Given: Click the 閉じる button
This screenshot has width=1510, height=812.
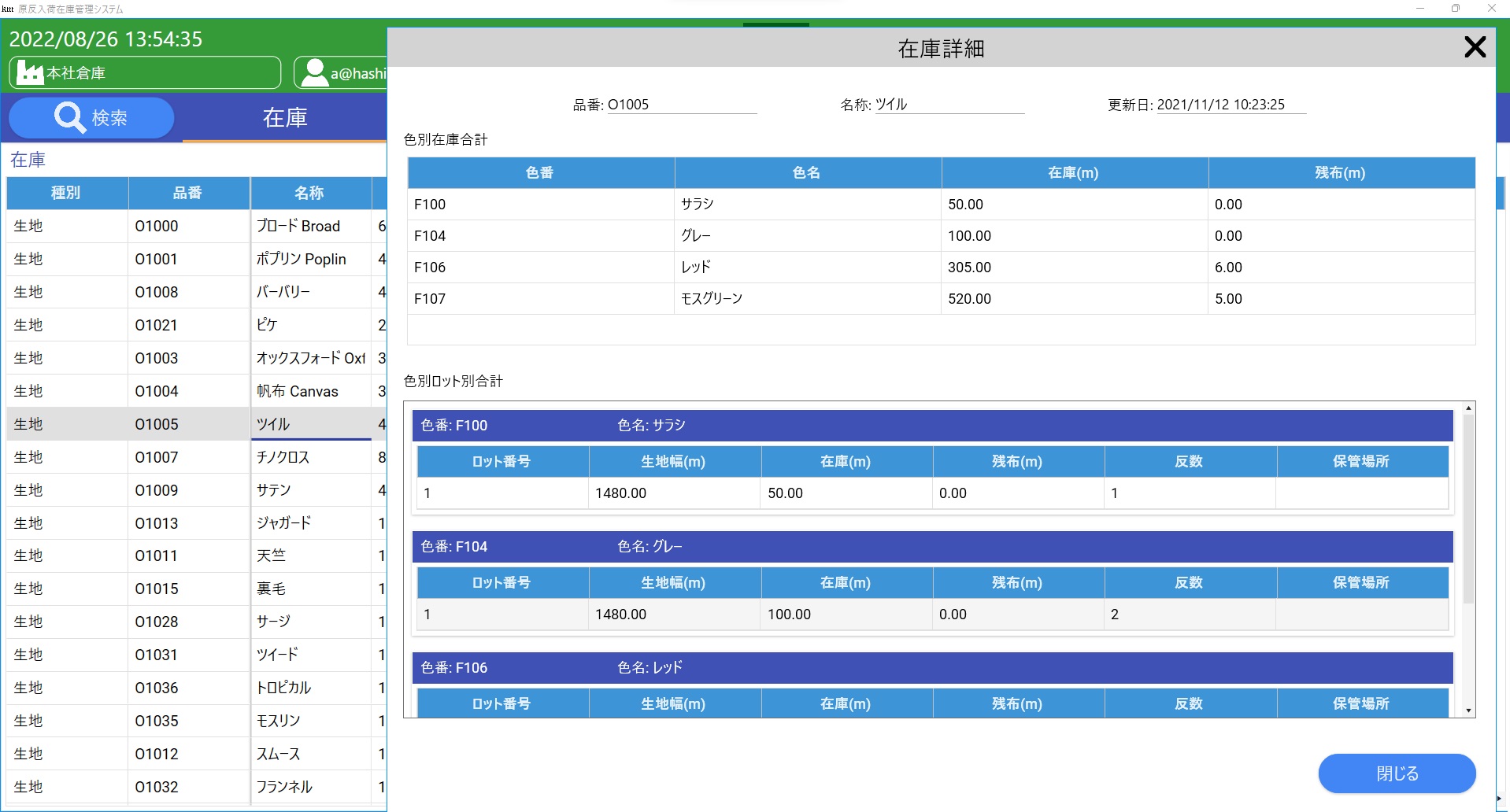Looking at the screenshot, I should (1397, 773).
